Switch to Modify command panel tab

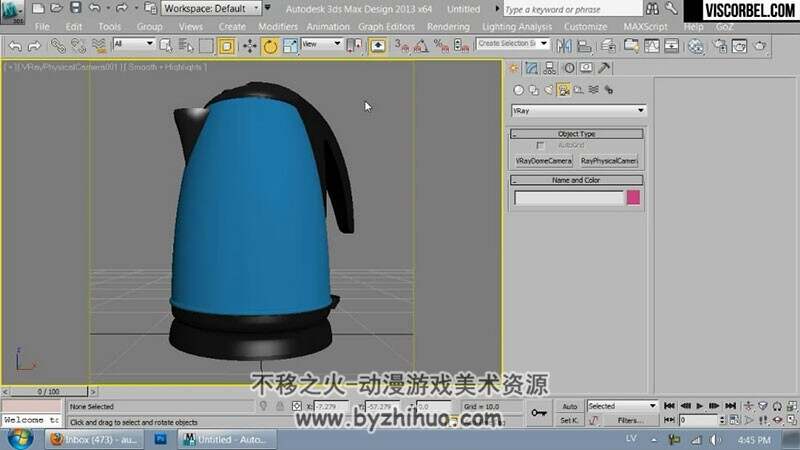click(532, 68)
